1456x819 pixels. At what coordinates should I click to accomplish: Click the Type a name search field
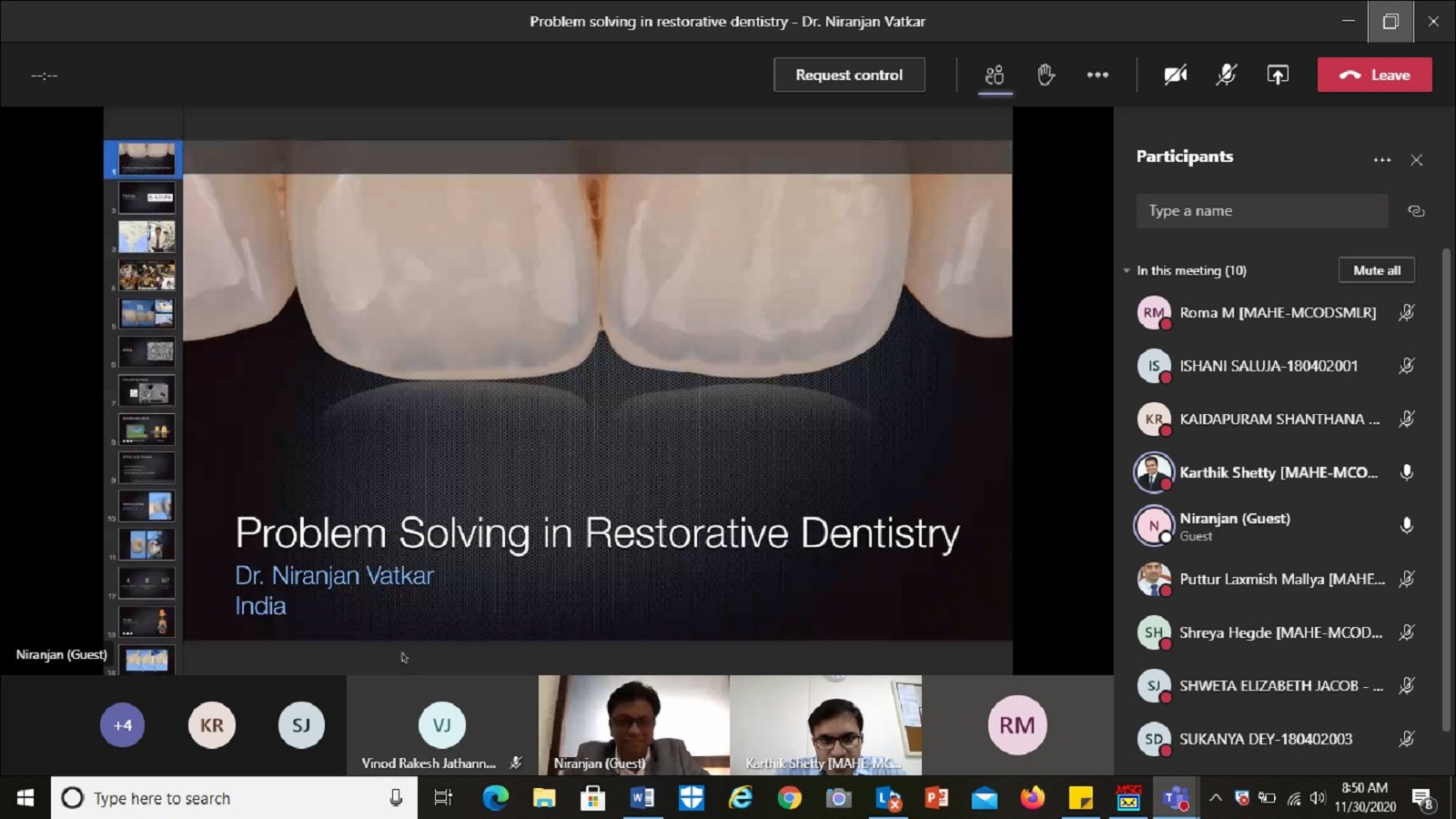[1261, 211]
